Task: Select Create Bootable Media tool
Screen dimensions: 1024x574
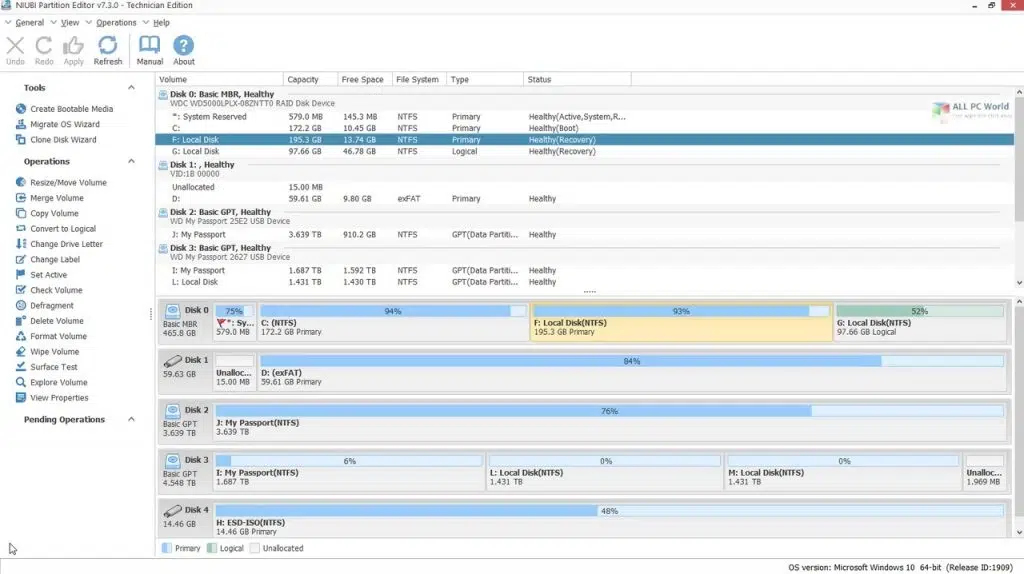Action: click(x=71, y=109)
